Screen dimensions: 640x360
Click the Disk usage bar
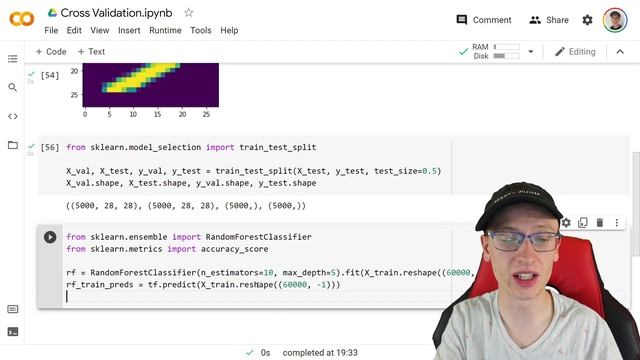(x=506, y=56)
